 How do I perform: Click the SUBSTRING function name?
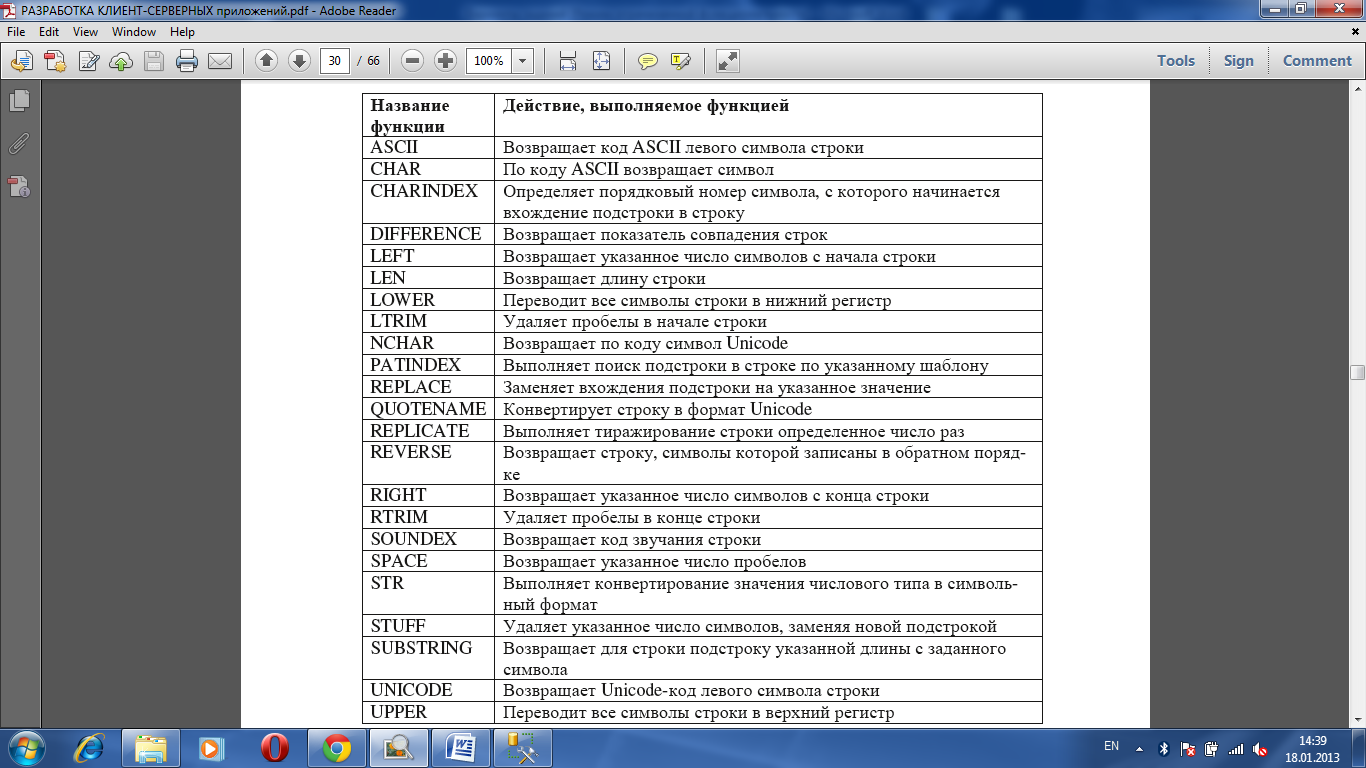point(421,648)
